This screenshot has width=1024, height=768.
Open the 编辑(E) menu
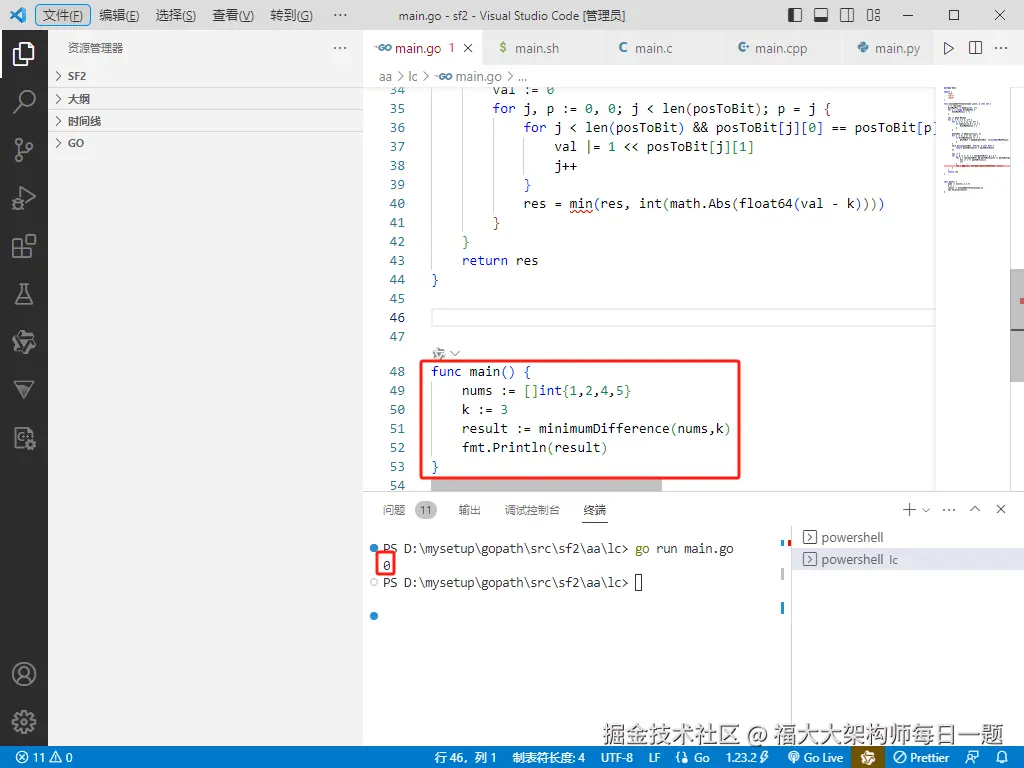(x=119, y=15)
